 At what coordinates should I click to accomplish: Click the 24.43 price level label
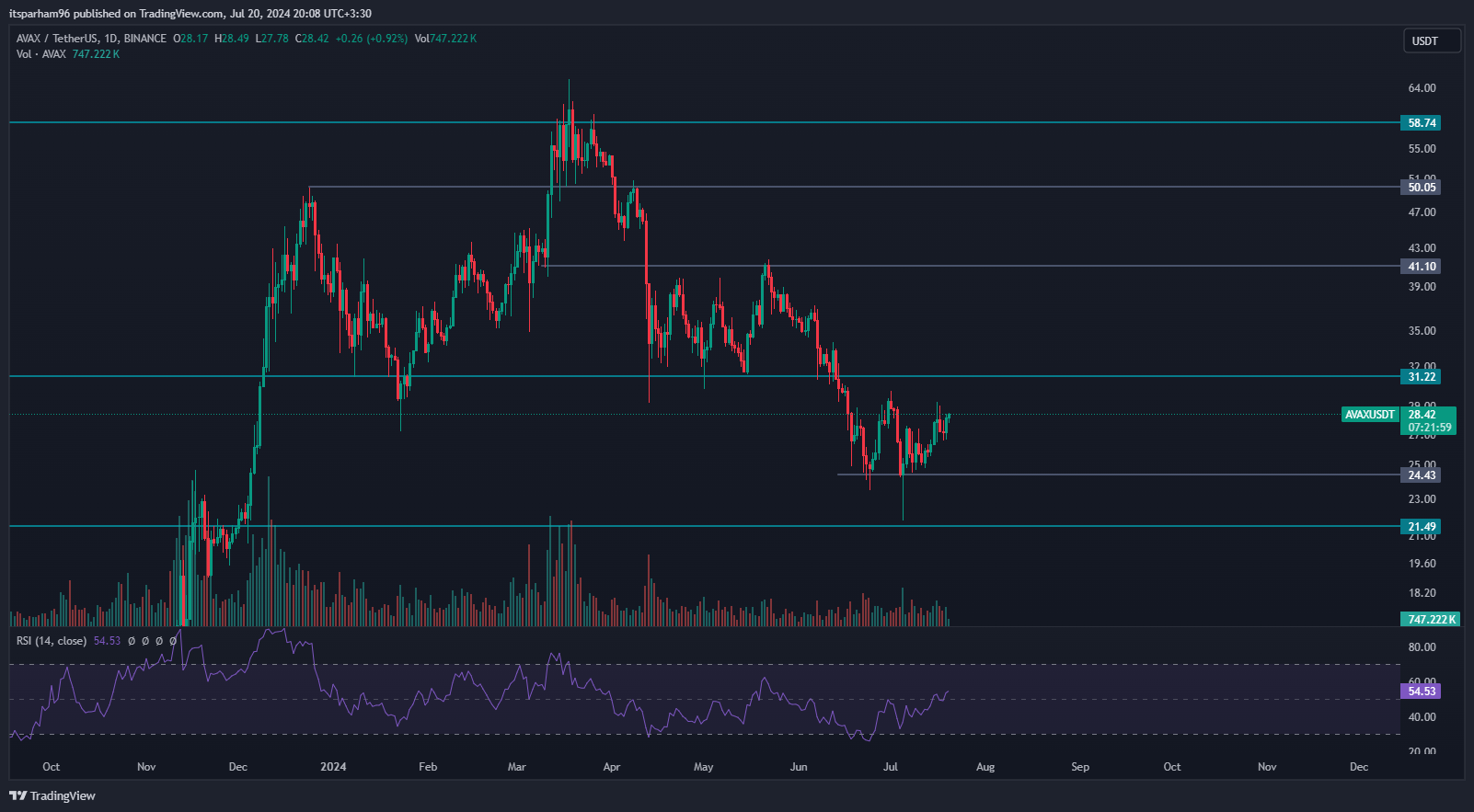click(1421, 475)
